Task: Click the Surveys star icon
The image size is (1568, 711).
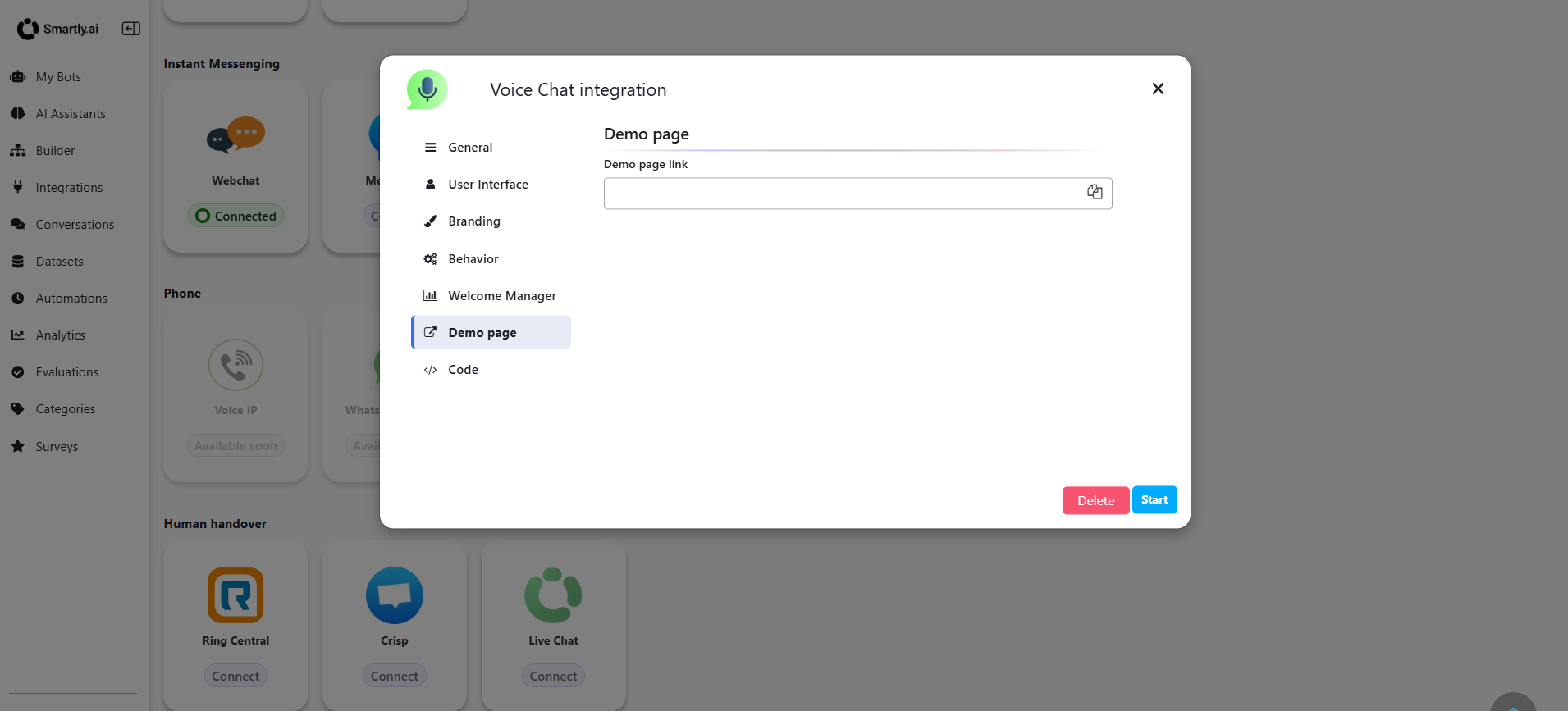Action: 18,446
